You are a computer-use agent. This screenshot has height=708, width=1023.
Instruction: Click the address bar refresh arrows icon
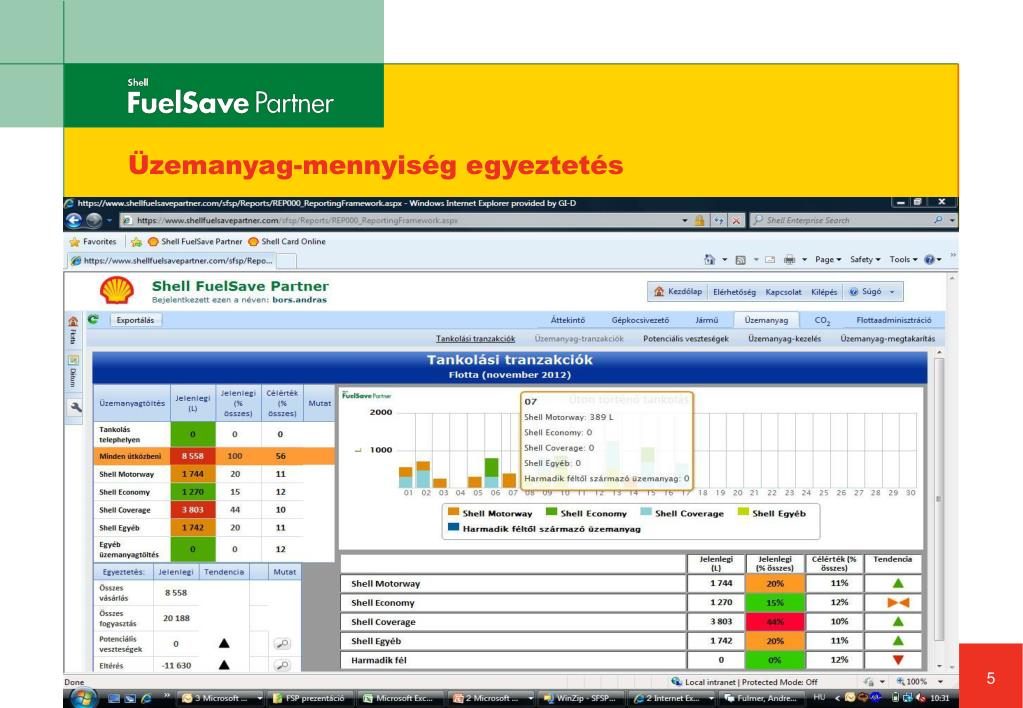718,221
